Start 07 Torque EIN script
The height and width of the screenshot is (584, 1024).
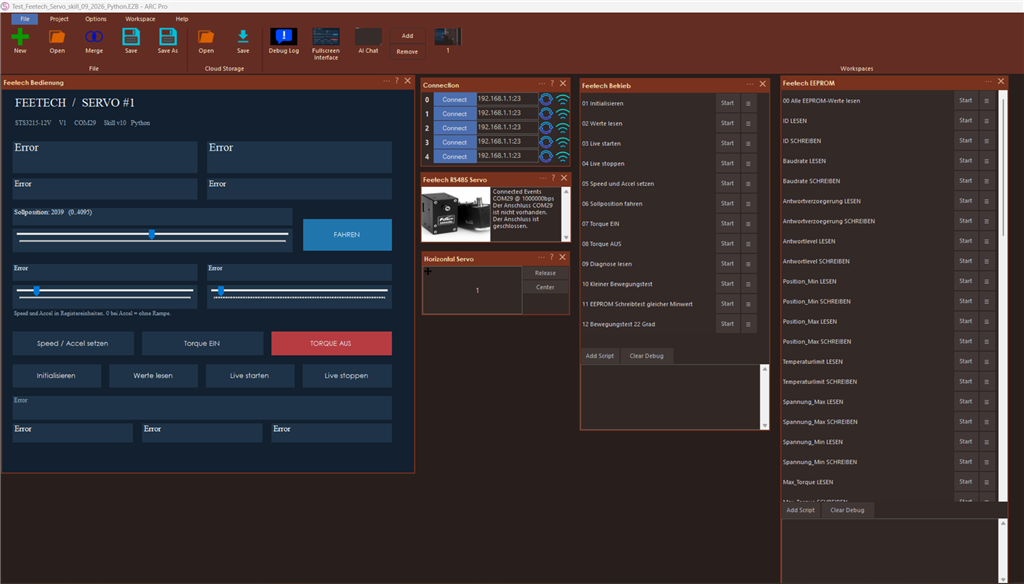click(x=728, y=223)
